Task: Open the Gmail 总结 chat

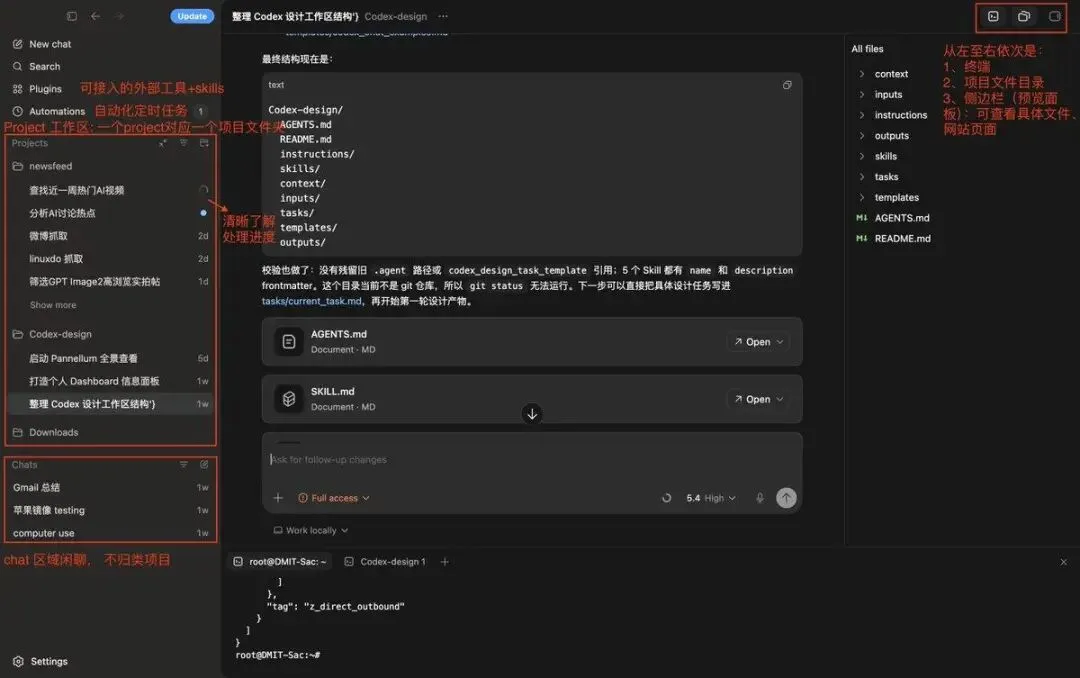Action: click(x=110, y=487)
